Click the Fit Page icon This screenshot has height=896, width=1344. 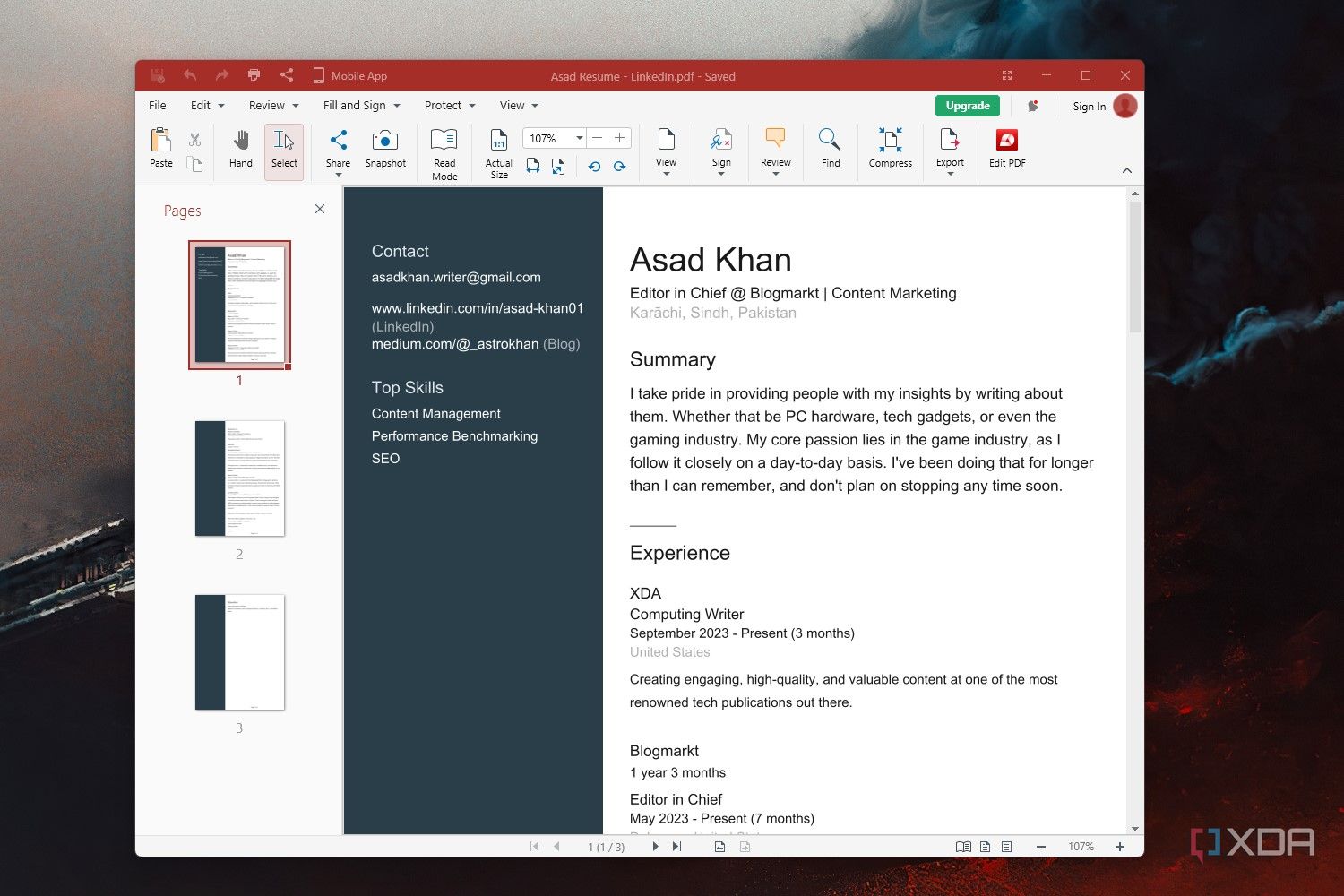(558, 166)
